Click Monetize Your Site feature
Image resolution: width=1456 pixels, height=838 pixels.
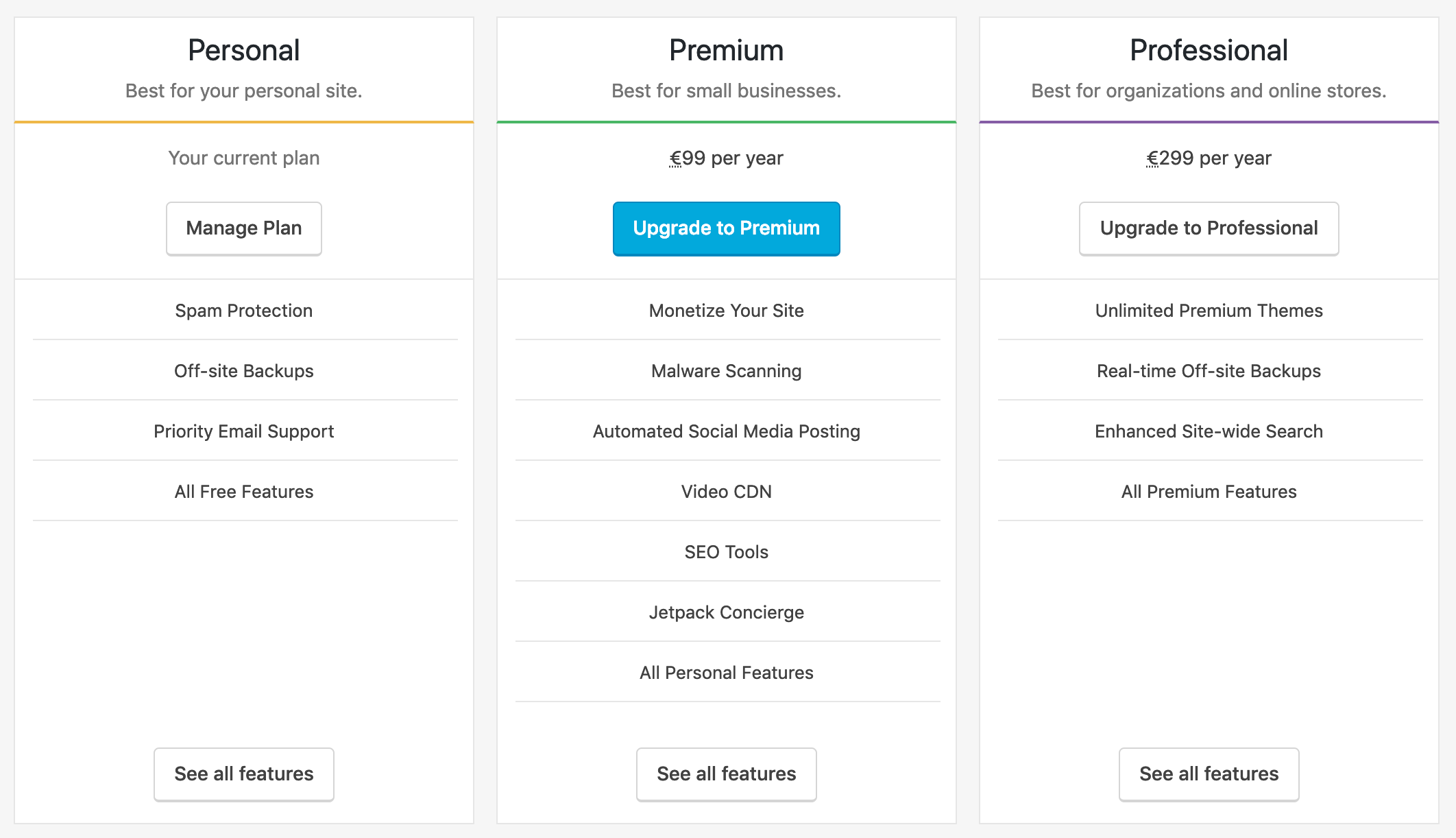[726, 311]
